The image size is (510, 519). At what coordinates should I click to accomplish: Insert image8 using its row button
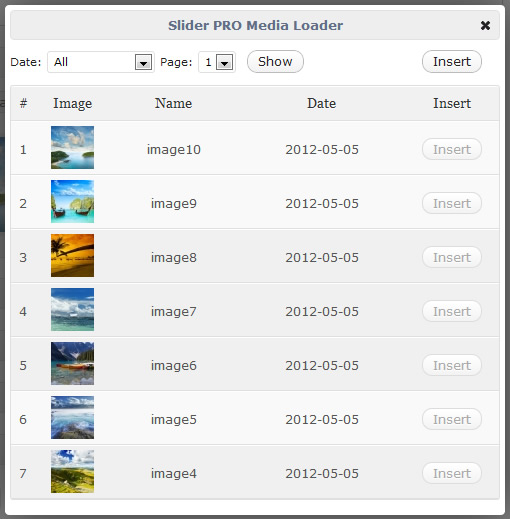click(452, 257)
